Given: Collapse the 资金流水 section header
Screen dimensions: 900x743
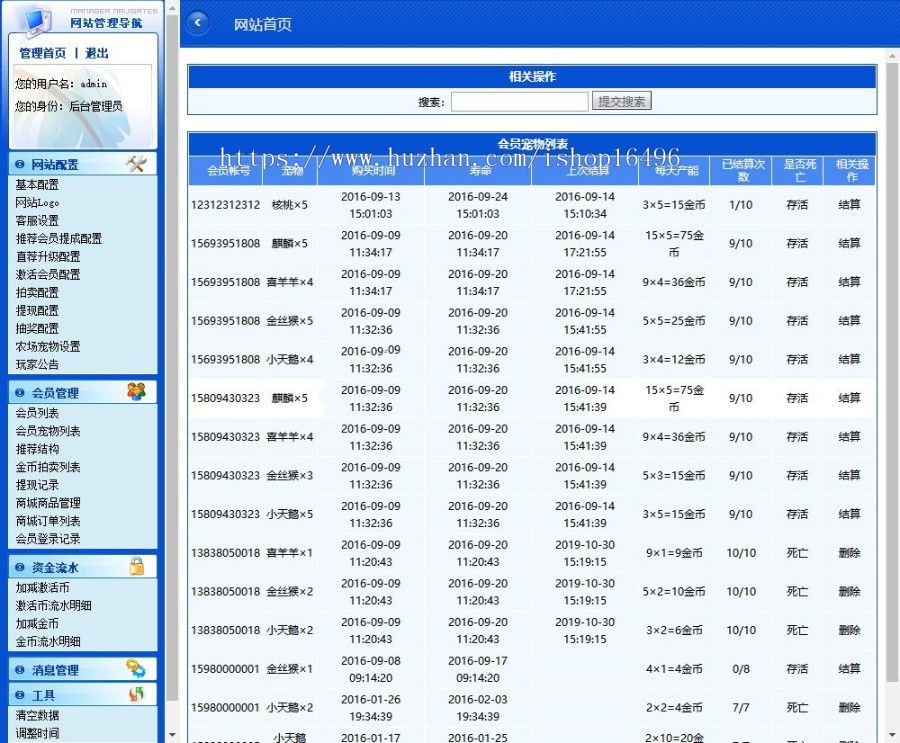Looking at the screenshot, I should (83, 567).
